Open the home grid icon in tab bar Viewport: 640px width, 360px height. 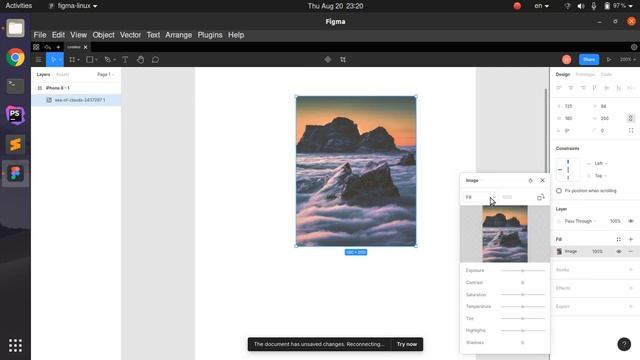click(36, 47)
